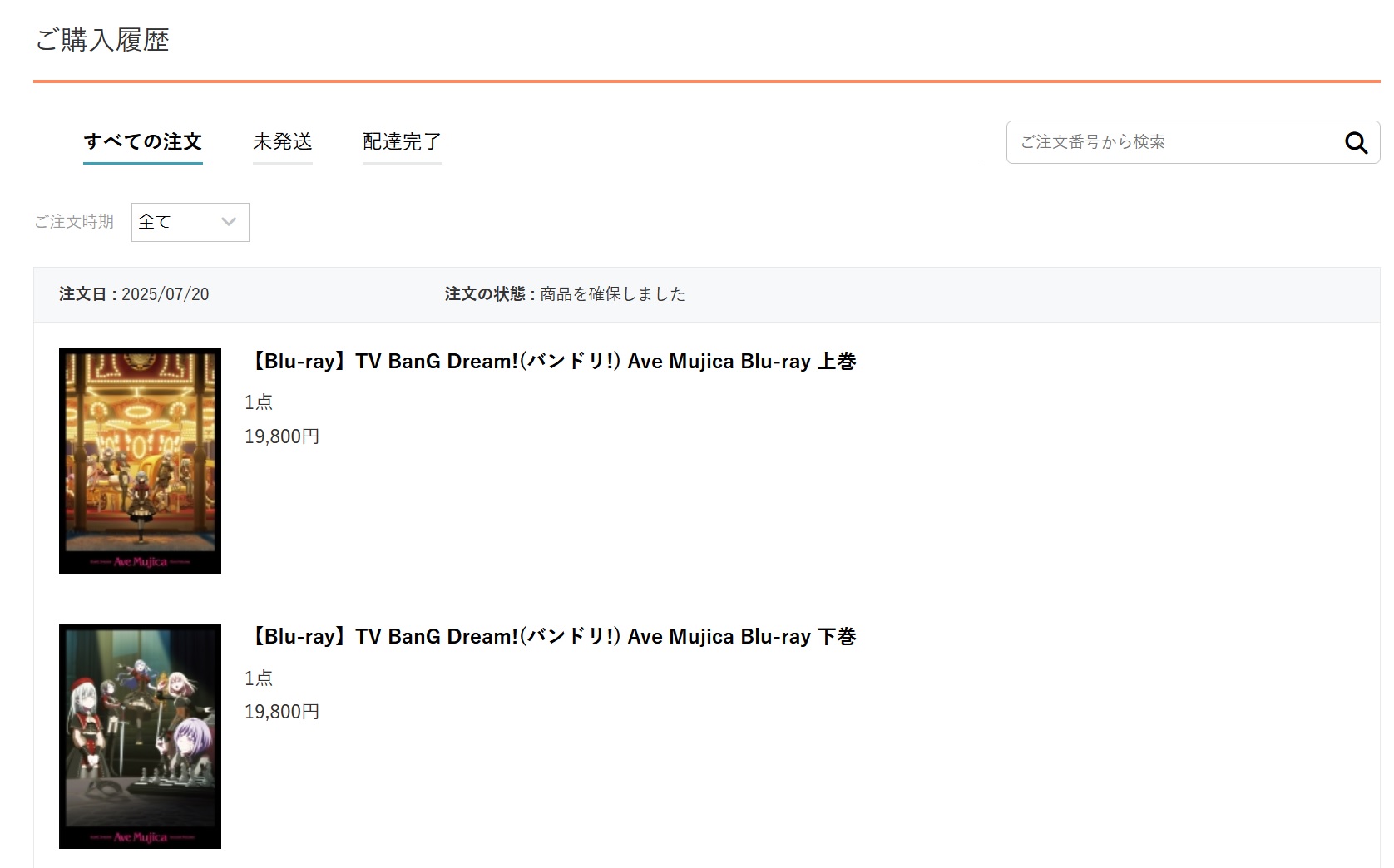Select the 配達完了 tab
This screenshot has height=868, width=1394.
(x=402, y=142)
